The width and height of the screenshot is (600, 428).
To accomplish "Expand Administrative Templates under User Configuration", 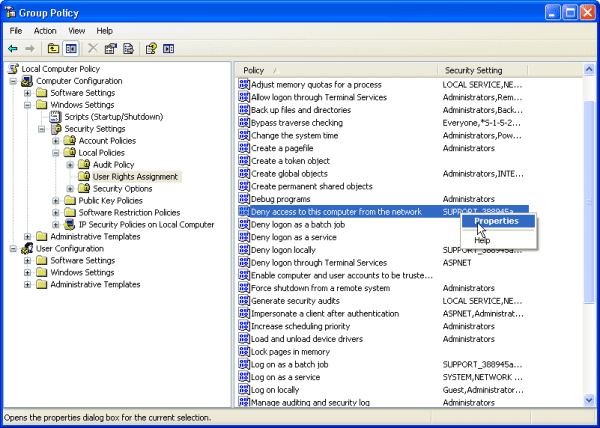I will coord(28,284).
